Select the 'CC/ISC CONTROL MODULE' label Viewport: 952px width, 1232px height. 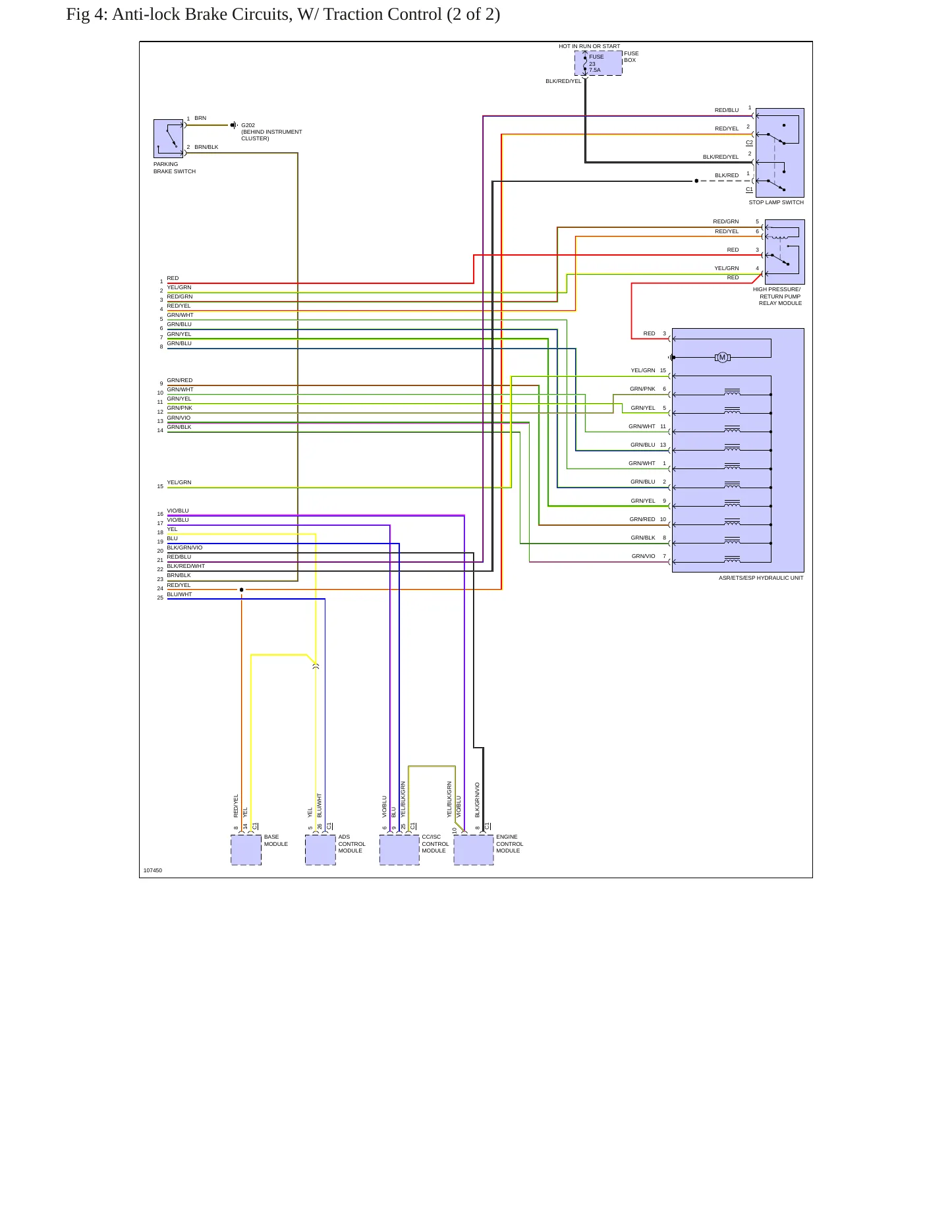click(435, 843)
